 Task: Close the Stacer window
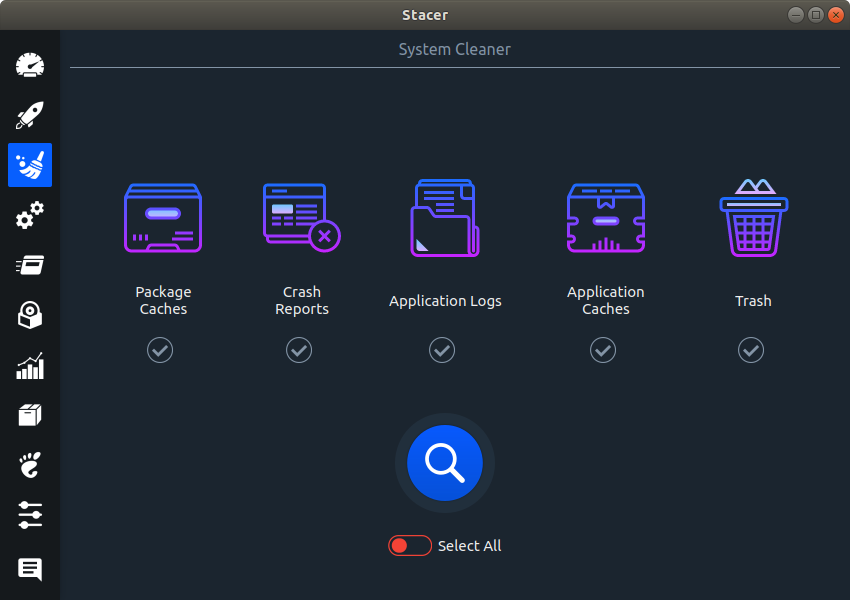[x=836, y=15]
